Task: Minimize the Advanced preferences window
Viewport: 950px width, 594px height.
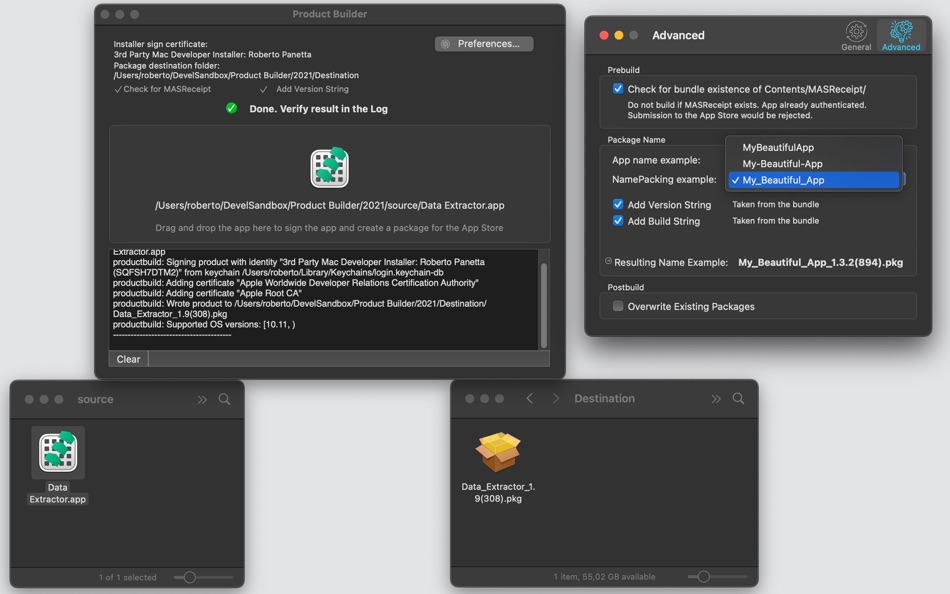Action: click(x=619, y=35)
